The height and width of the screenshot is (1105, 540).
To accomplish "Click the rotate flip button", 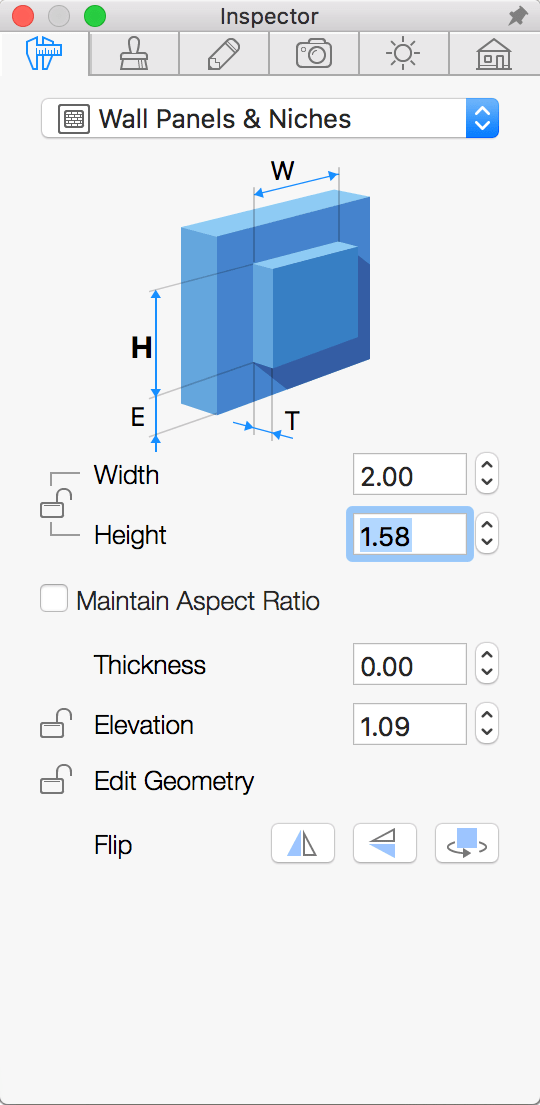I will click(x=467, y=843).
